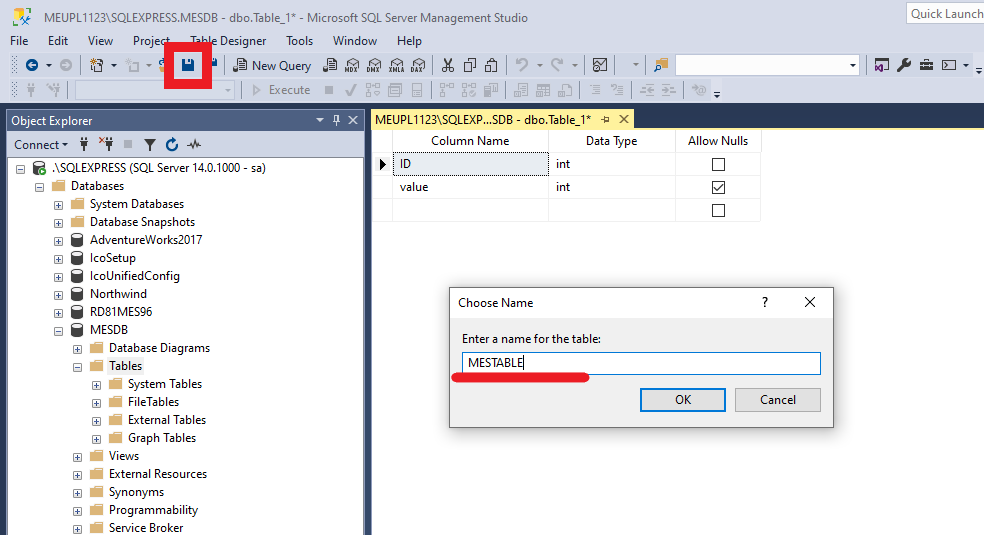Collapse the Tables folder node
Screen dimensions: 984x535
pyautogui.click(x=77, y=367)
